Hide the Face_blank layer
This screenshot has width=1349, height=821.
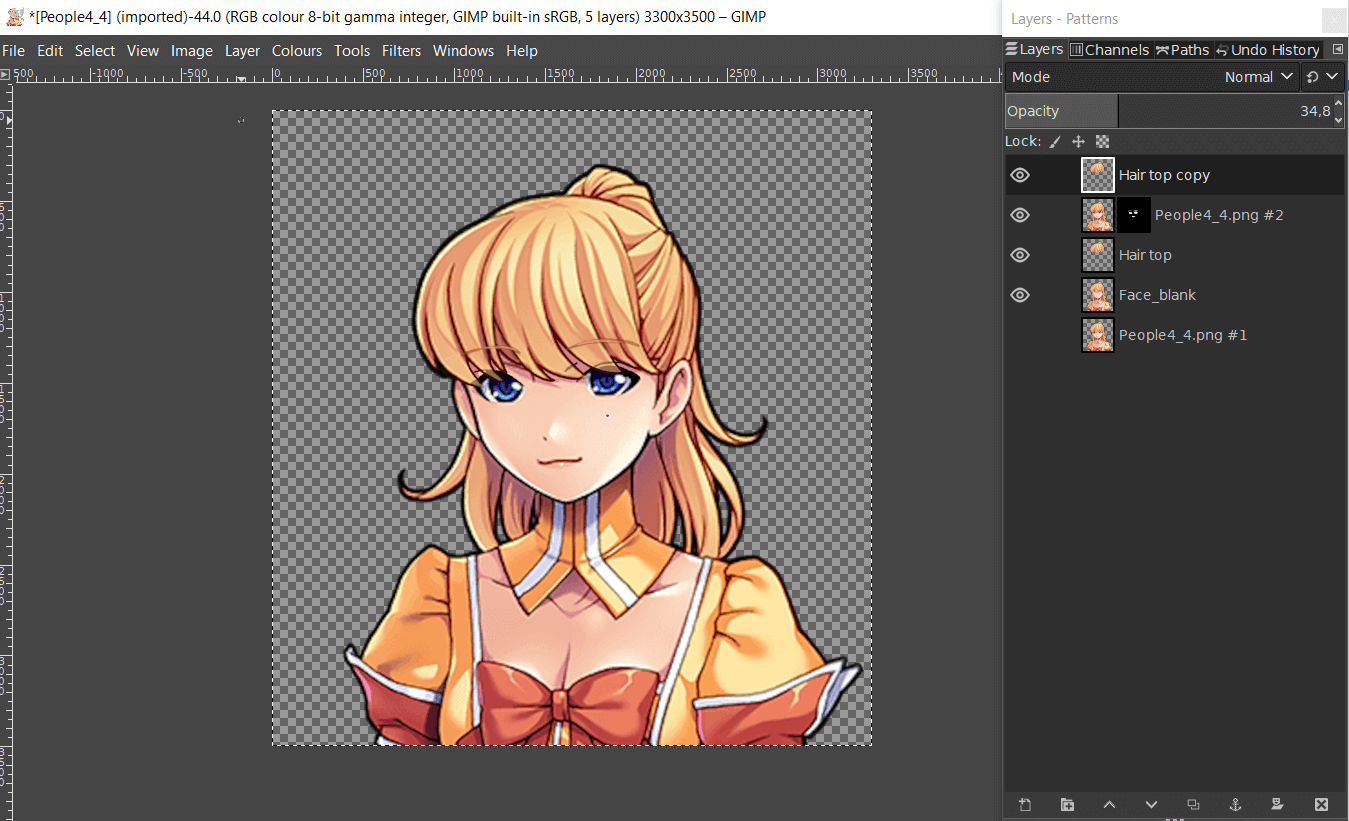[x=1020, y=295]
